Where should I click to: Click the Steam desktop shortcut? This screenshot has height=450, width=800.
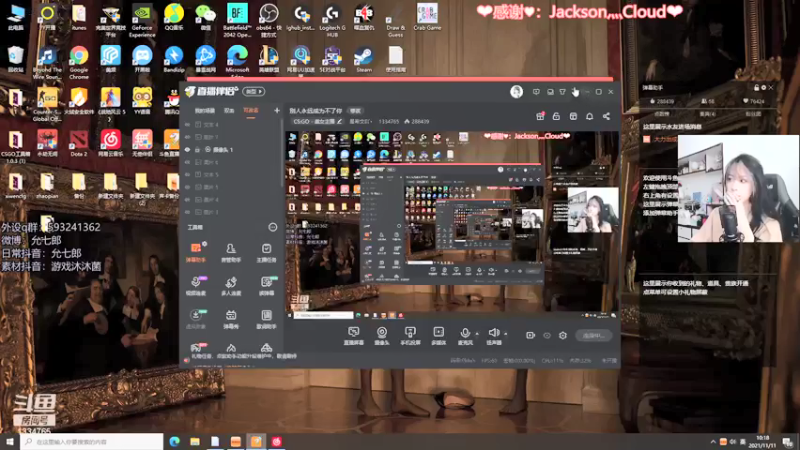pyautogui.click(x=364, y=59)
